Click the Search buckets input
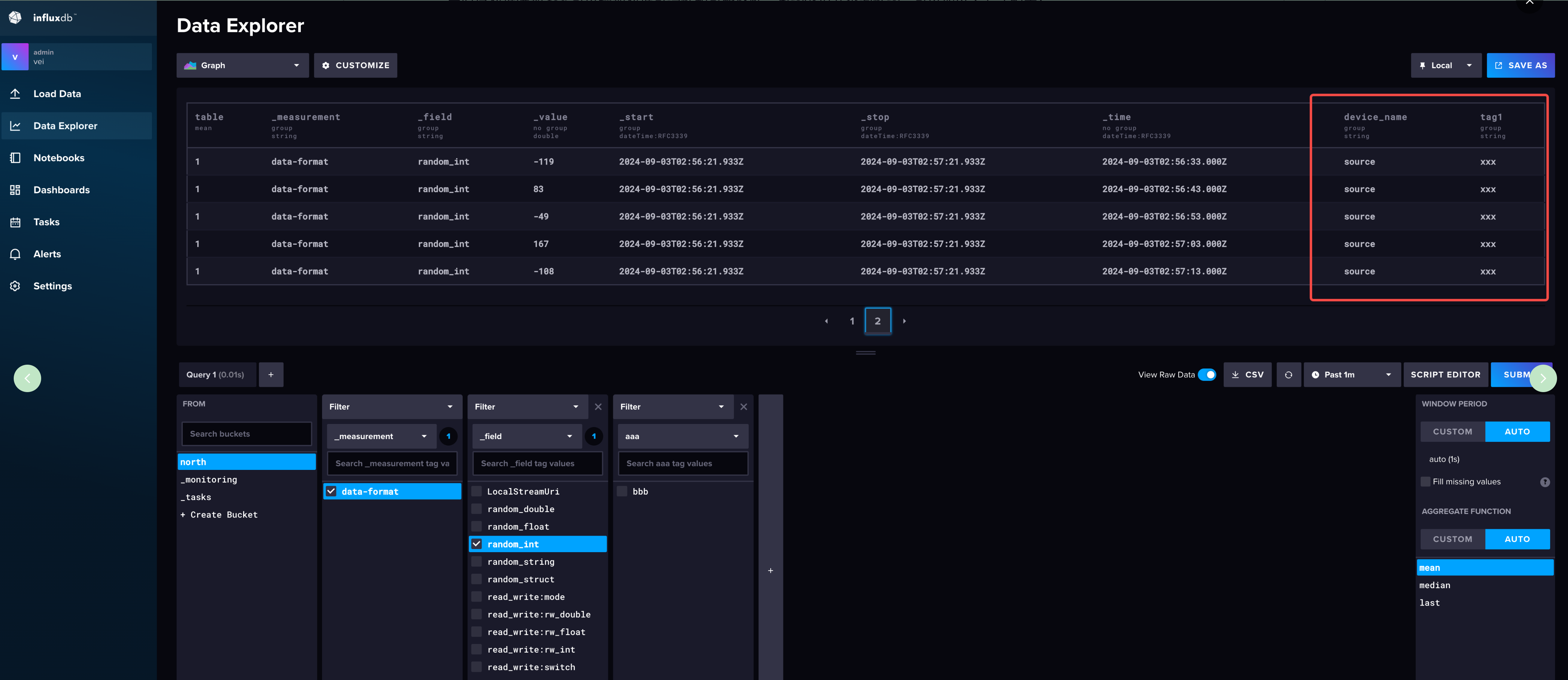 tap(247, 434)
